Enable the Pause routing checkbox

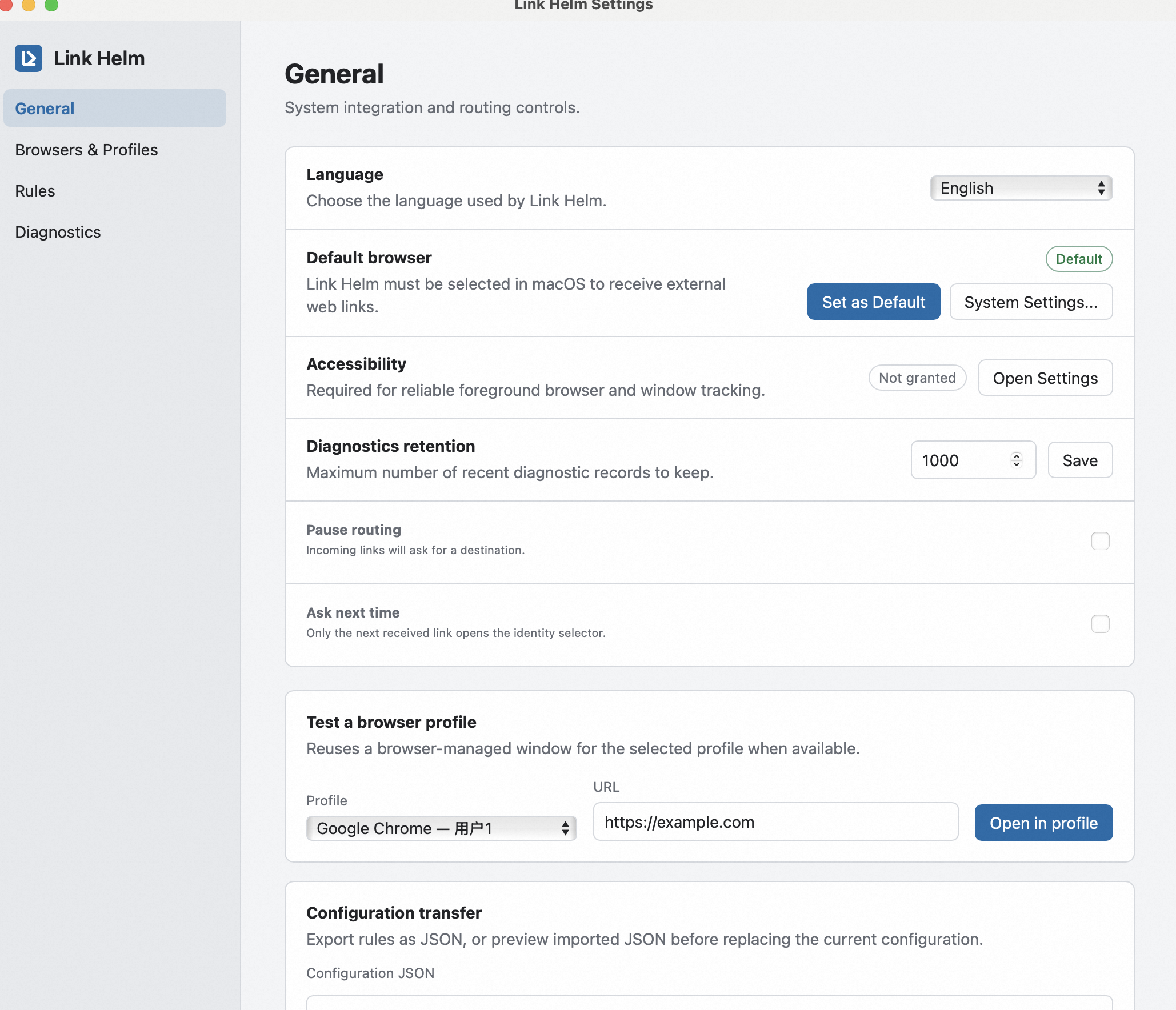tap(1100, 540)
